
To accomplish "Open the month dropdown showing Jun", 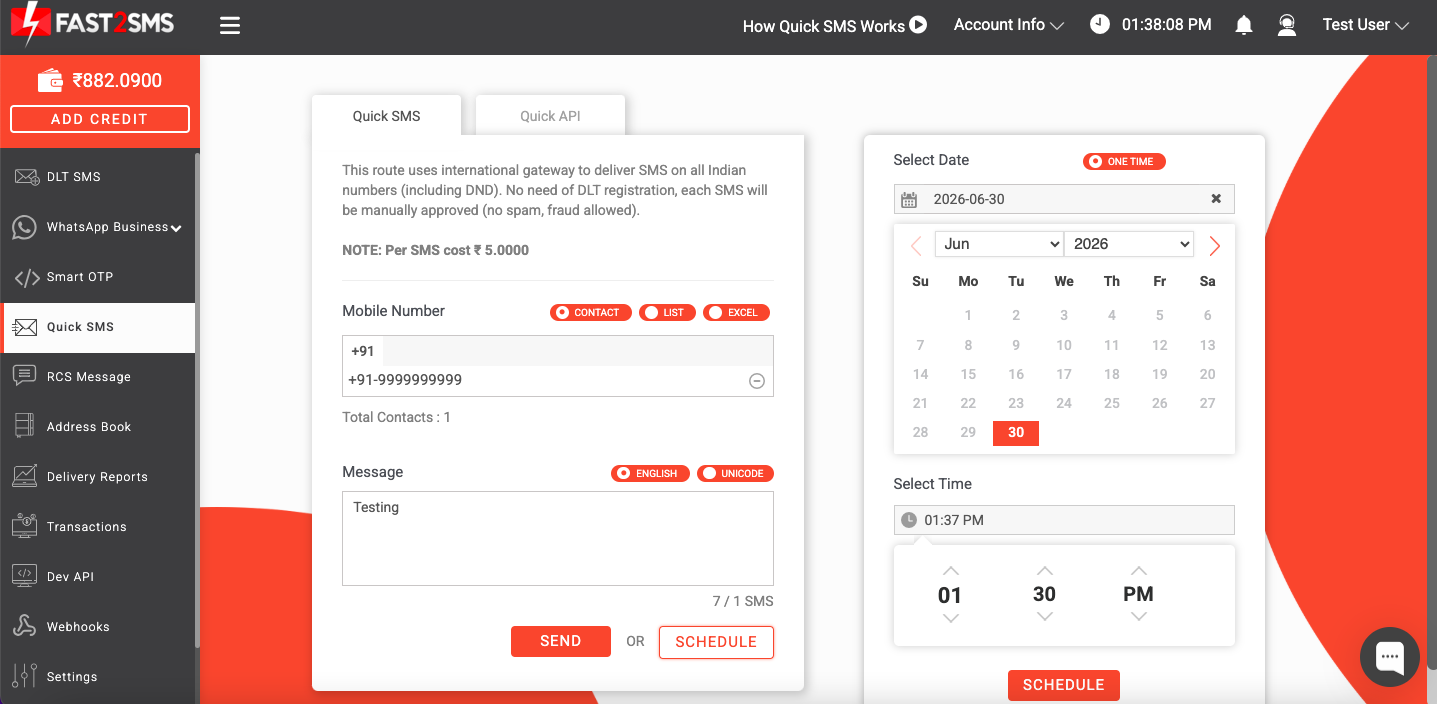I will click(999, 244).
